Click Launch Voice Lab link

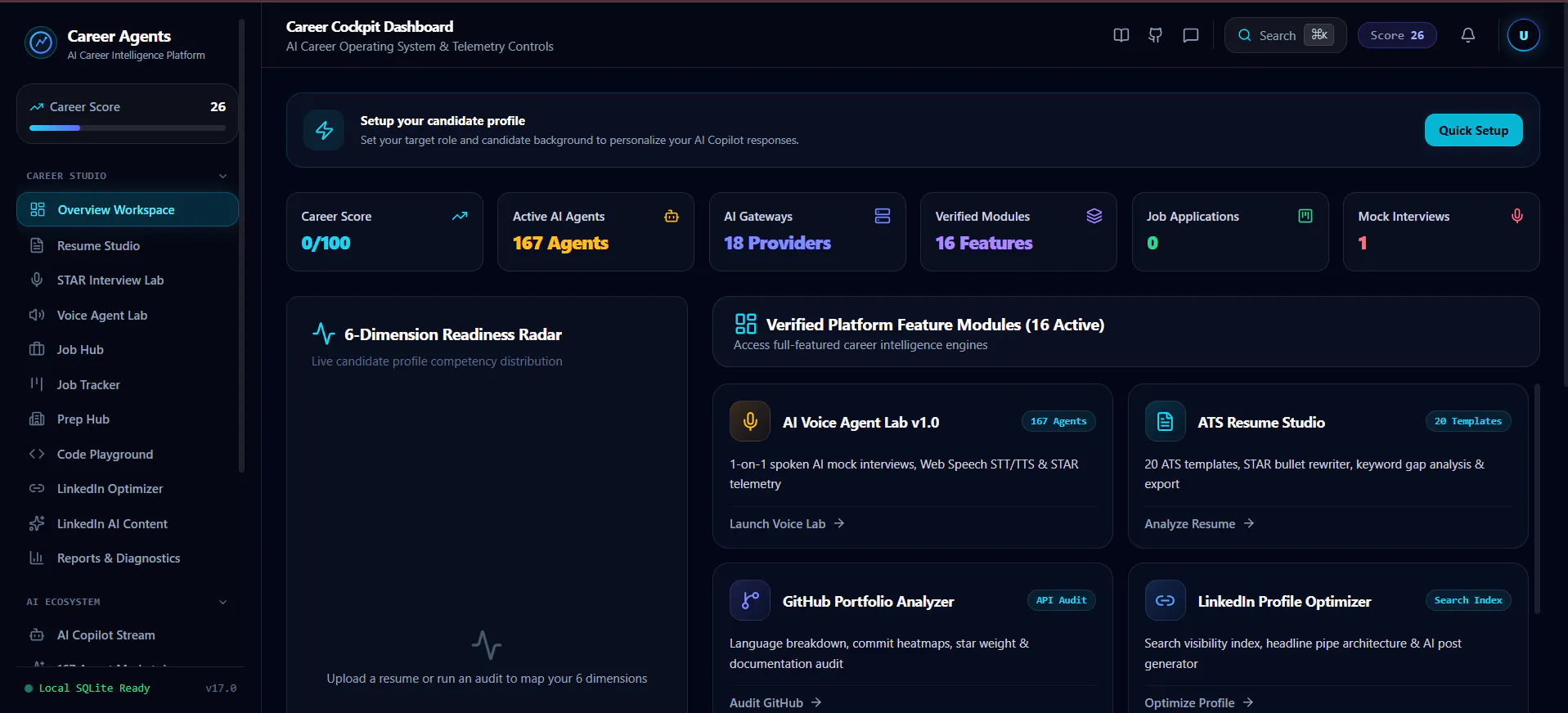[x=787, y=523]
